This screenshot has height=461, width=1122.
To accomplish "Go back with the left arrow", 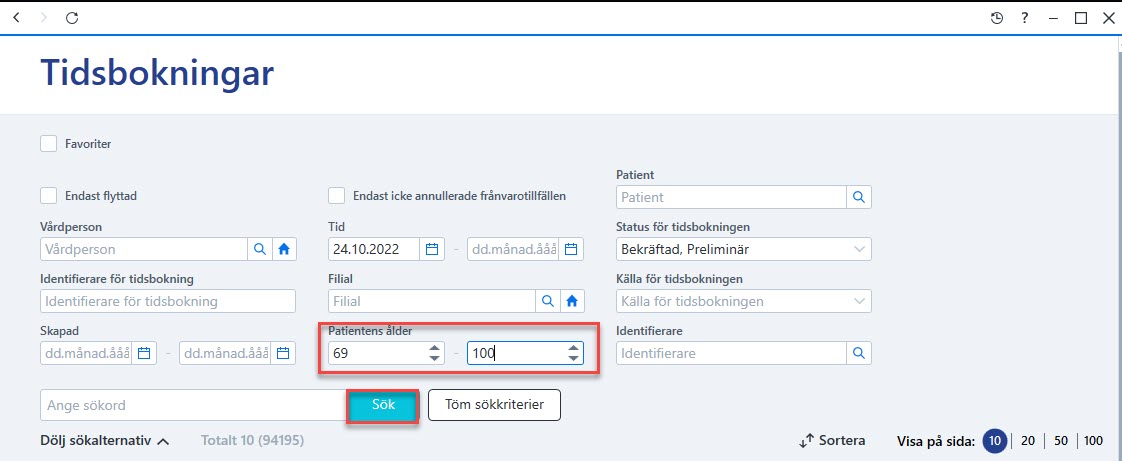I will coord(17,18).
